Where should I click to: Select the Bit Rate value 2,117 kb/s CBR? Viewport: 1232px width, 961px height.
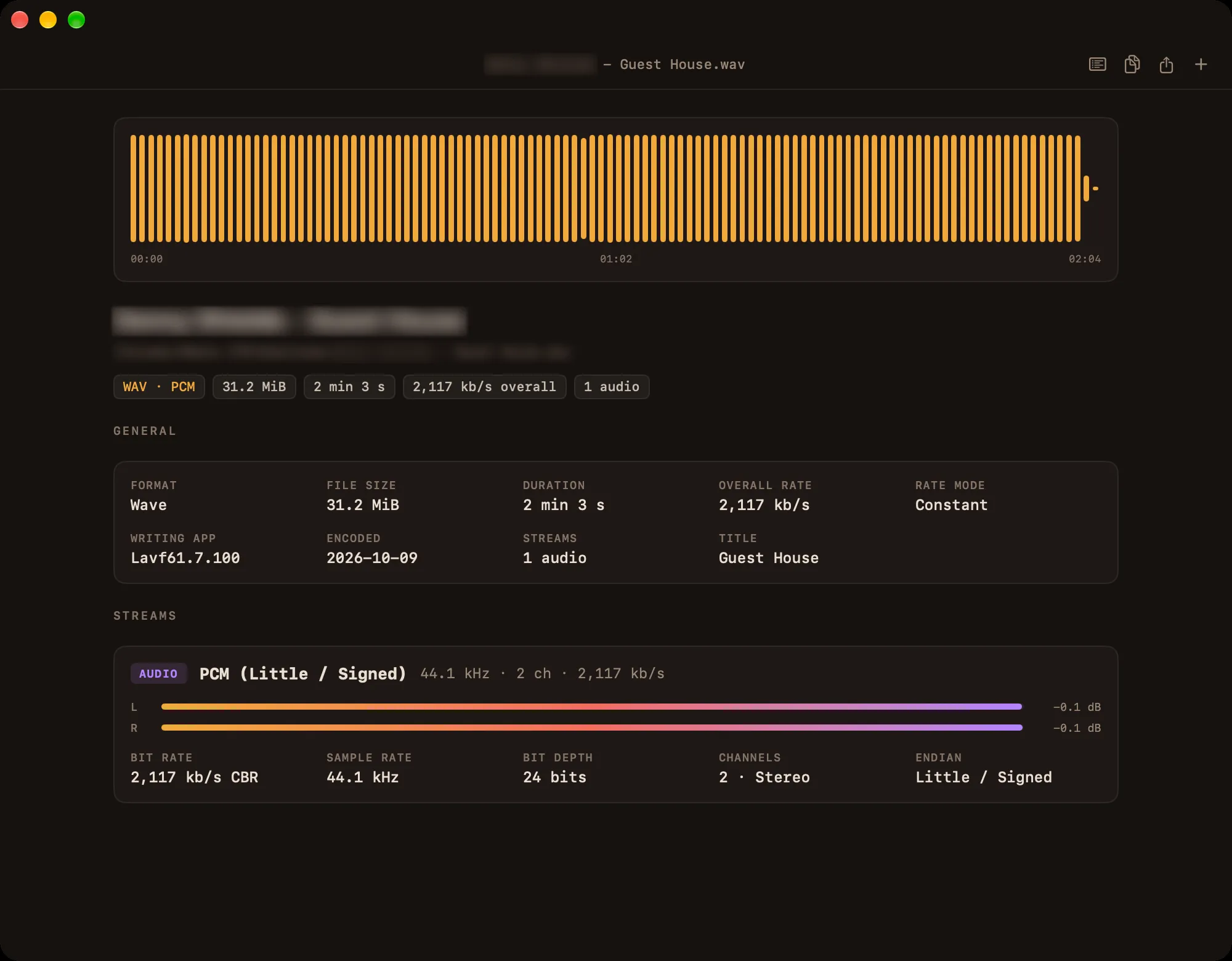(195, 777)
